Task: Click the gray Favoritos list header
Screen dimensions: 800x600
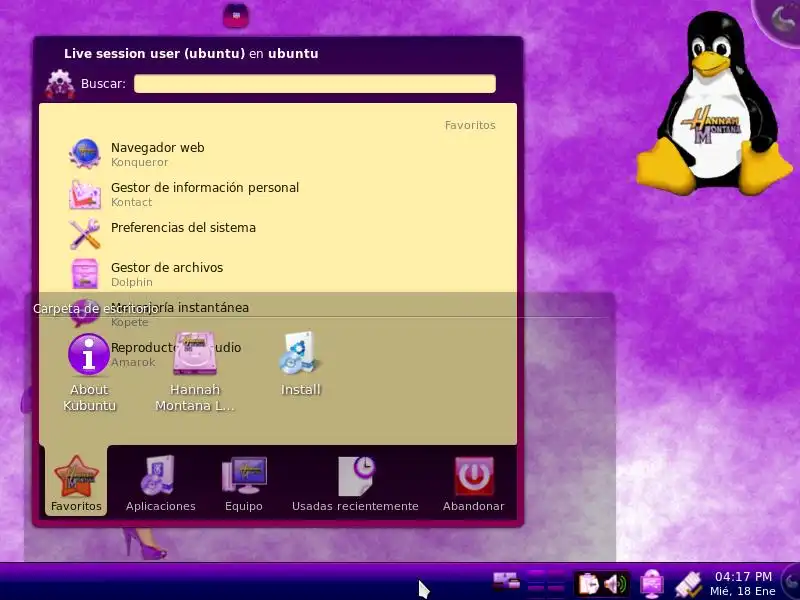Action: click(470, 125)
